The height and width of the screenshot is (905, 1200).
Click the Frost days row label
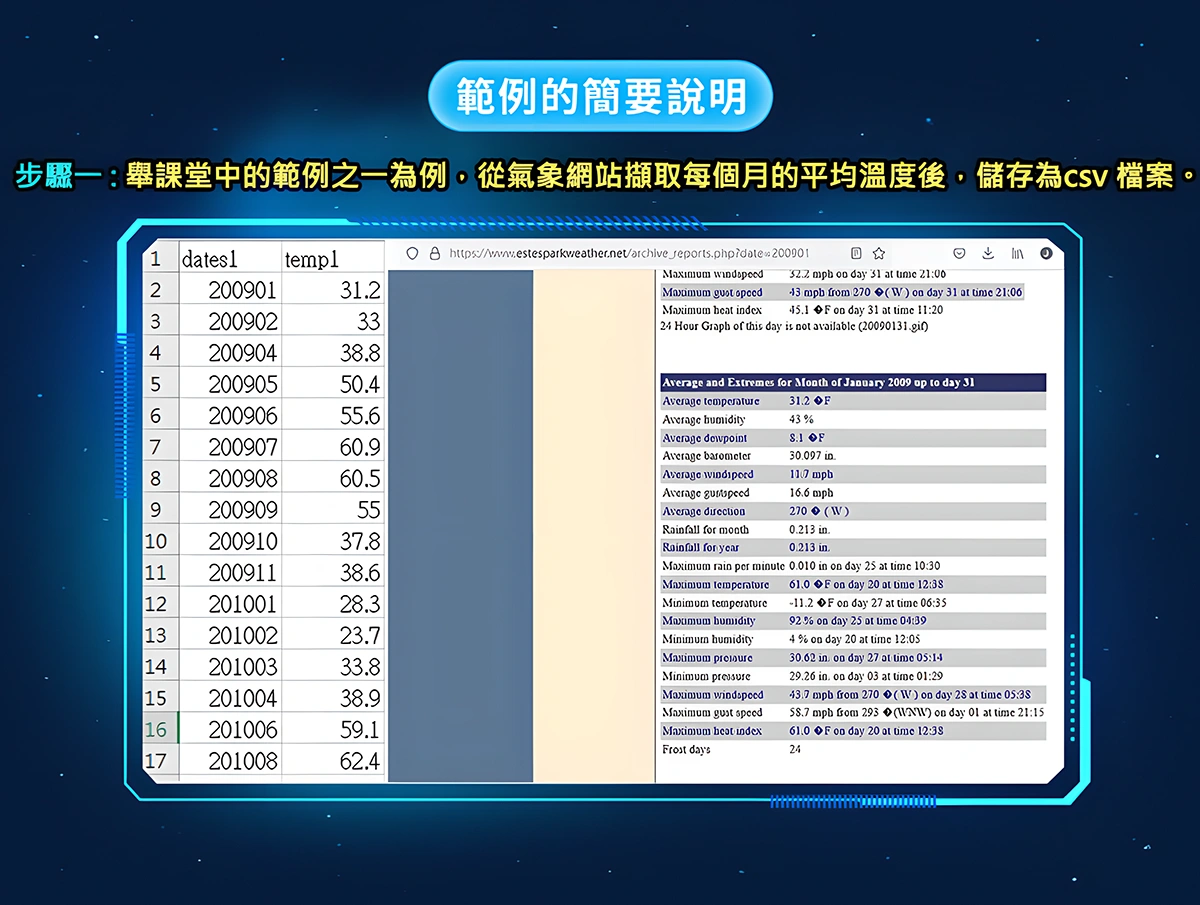(x=686, y=749)
